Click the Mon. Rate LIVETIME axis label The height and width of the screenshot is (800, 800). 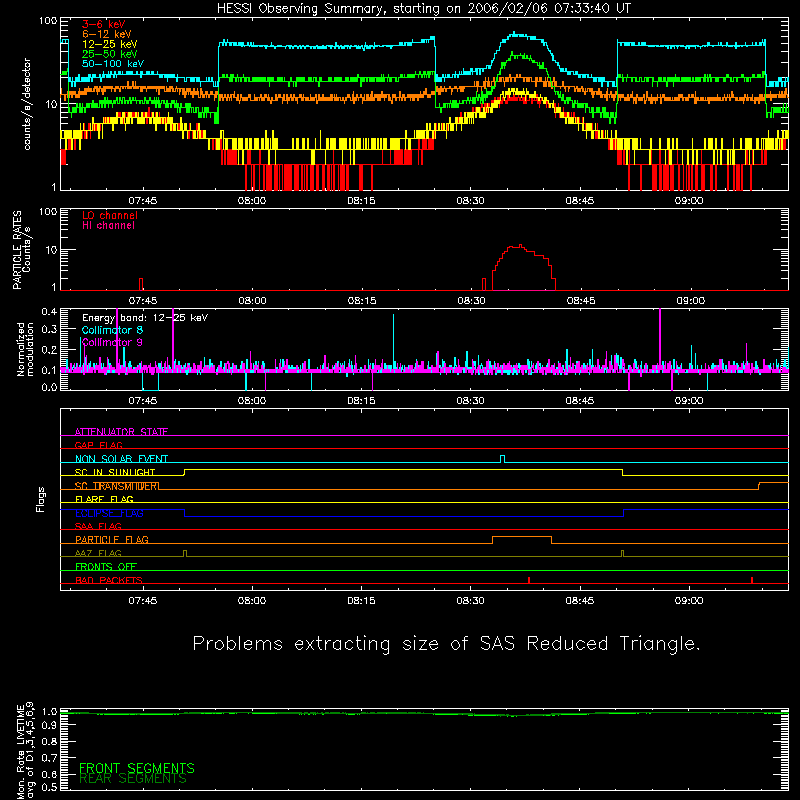click(25, 751)
